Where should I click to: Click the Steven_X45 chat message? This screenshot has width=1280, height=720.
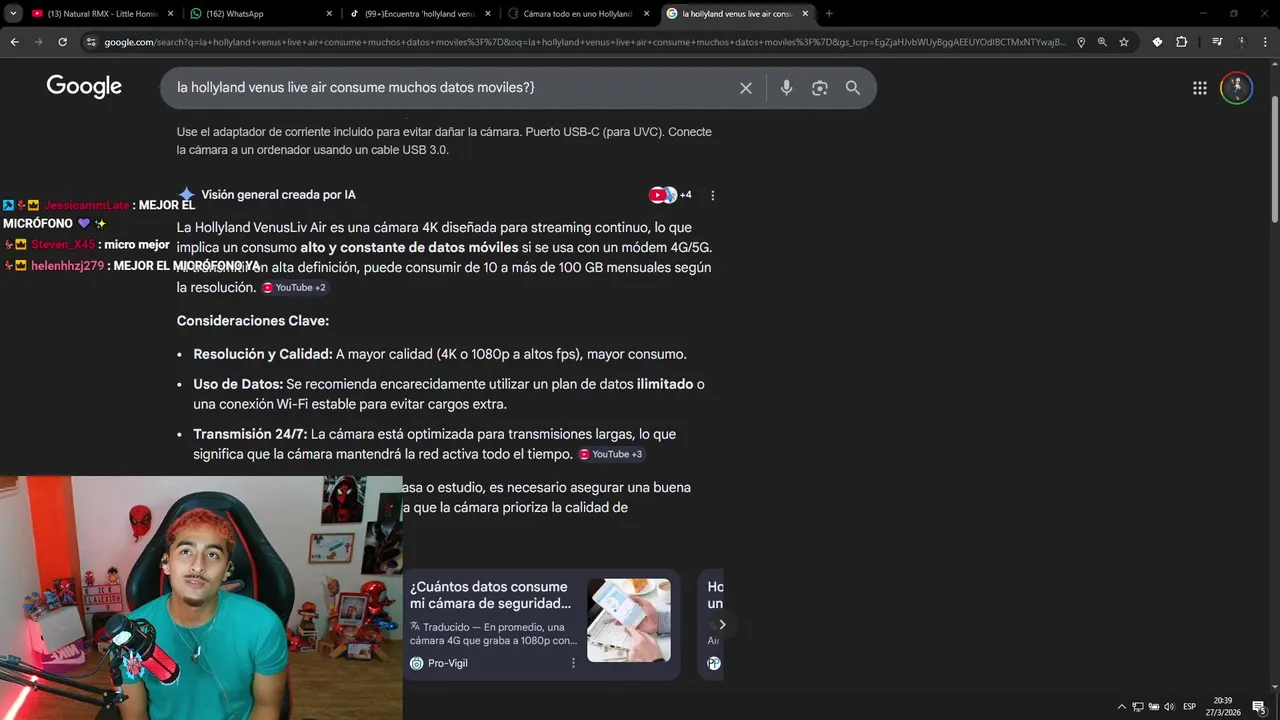coord(87,245)
